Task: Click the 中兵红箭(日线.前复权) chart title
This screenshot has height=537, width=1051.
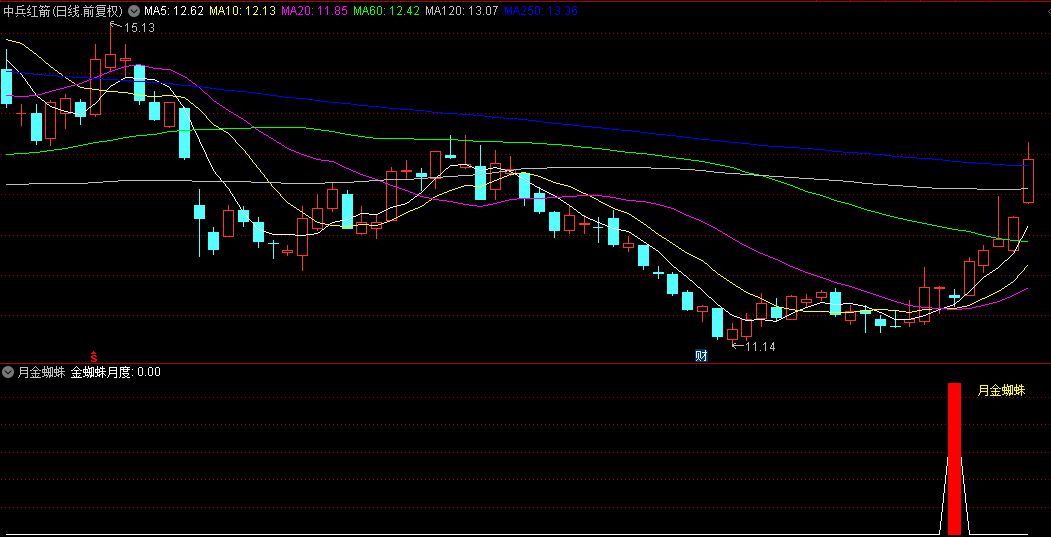Action: tap(64, 11)
